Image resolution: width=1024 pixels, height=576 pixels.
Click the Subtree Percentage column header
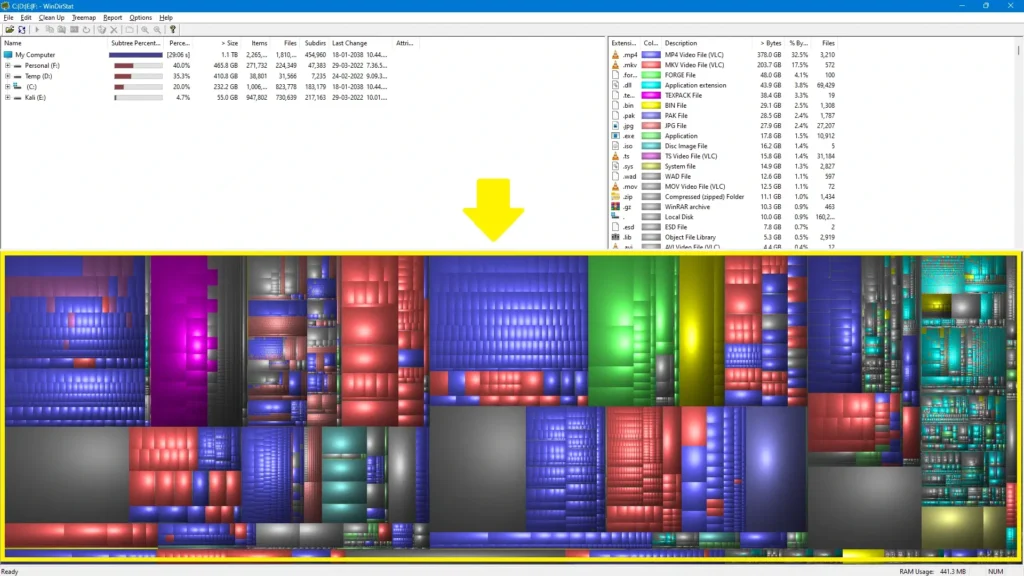(135, 43)
